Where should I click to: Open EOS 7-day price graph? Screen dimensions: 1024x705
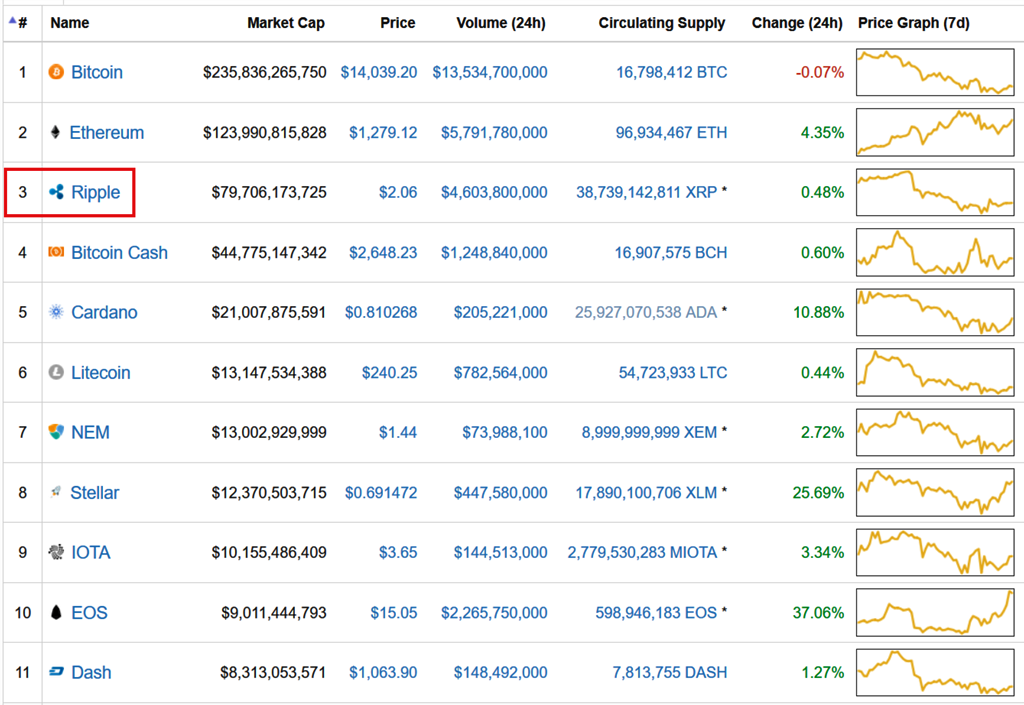tap(935, 613)
